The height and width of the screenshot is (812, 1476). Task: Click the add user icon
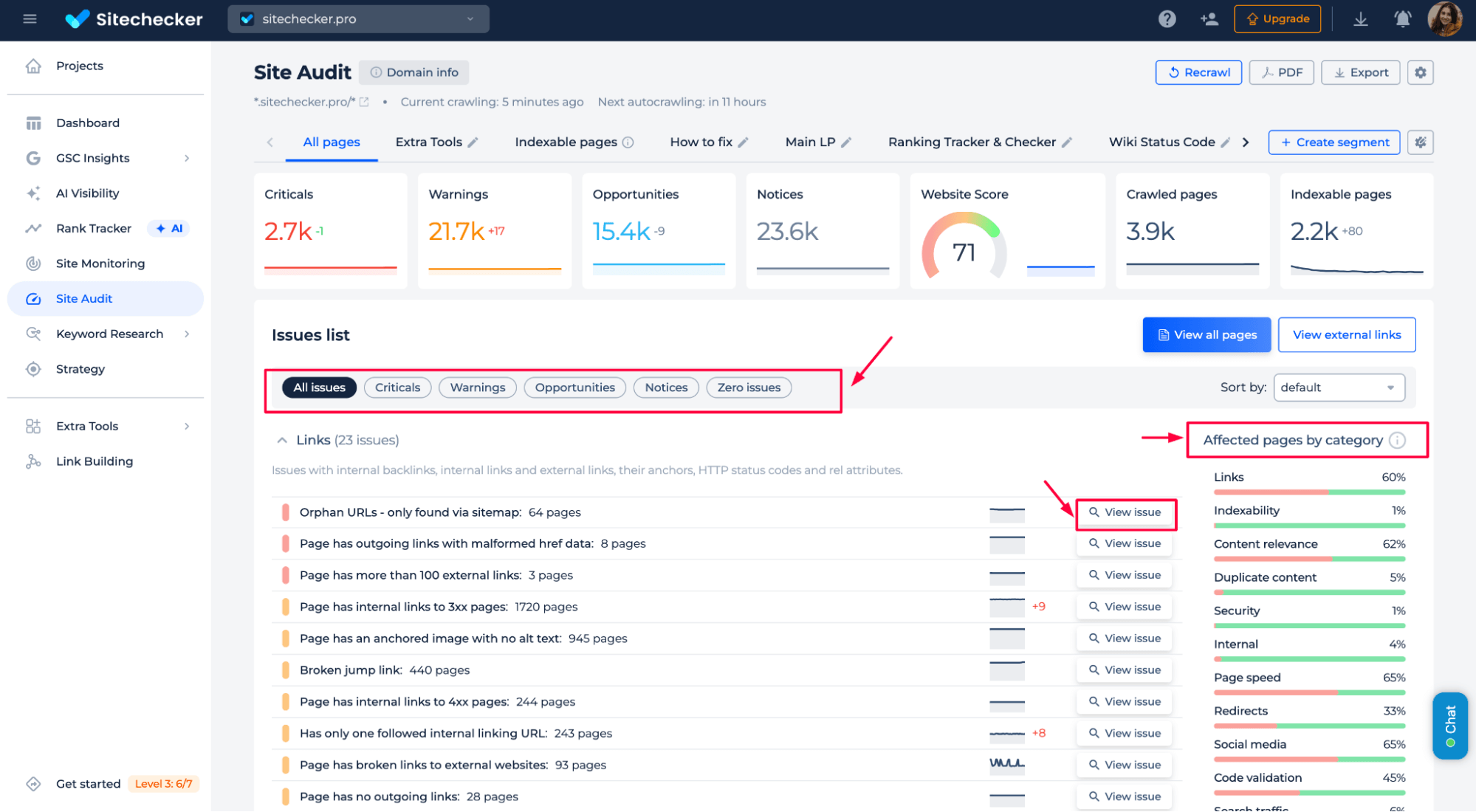coord(1209,19)
